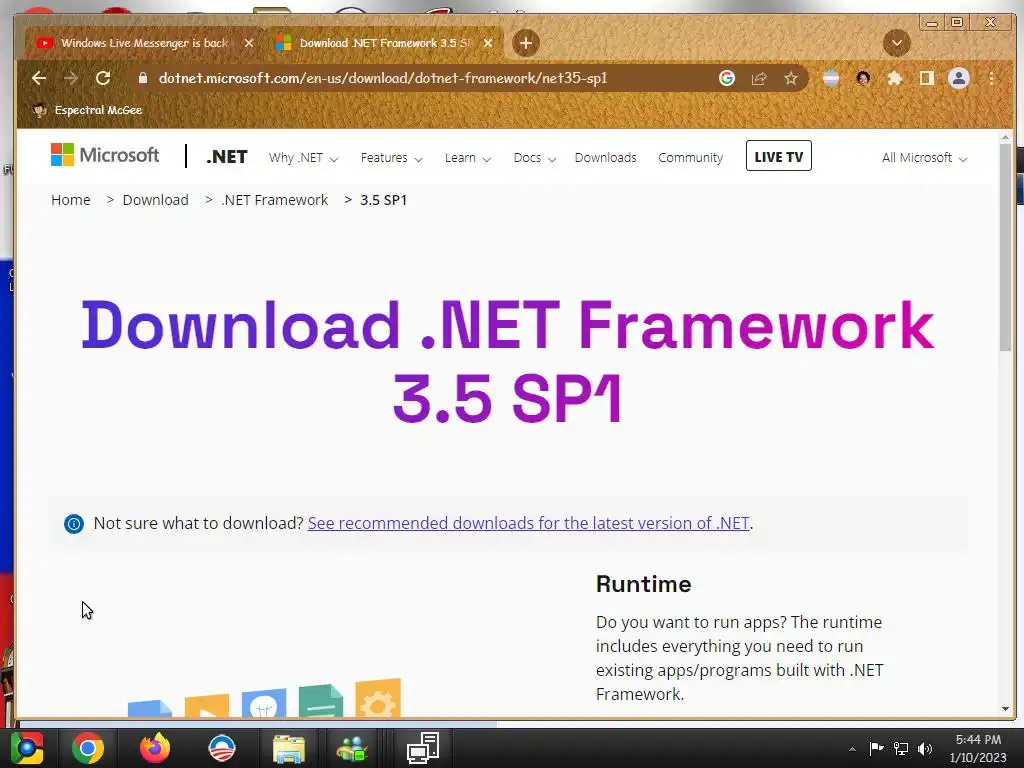This screenshot has width=1024, height=768.
Task: Close the Download .NET Framework tab
Action: 488,43
